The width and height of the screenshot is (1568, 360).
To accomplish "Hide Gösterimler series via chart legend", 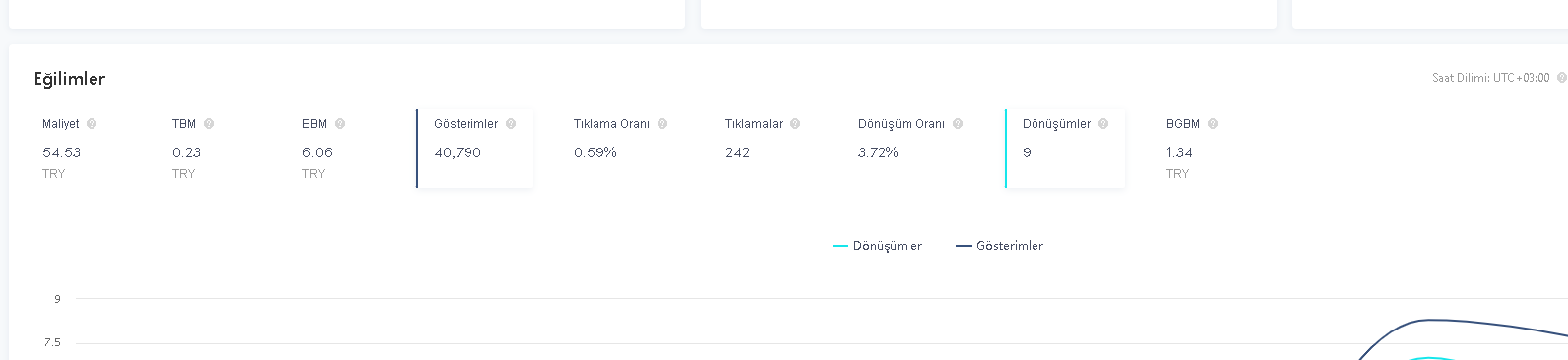I will pyautogui.click(x=1000, y=246).
